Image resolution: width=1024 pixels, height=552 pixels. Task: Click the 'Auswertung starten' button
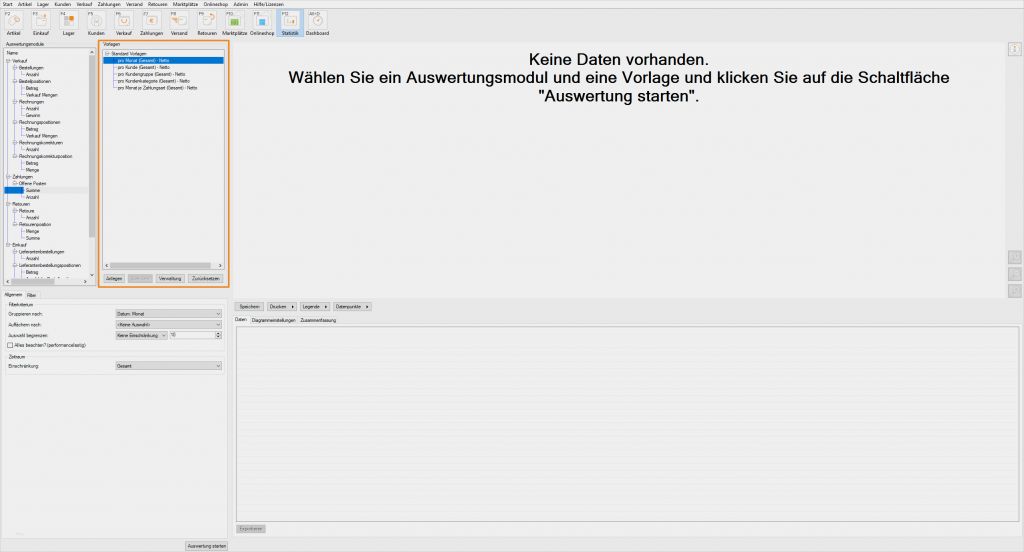207,545
